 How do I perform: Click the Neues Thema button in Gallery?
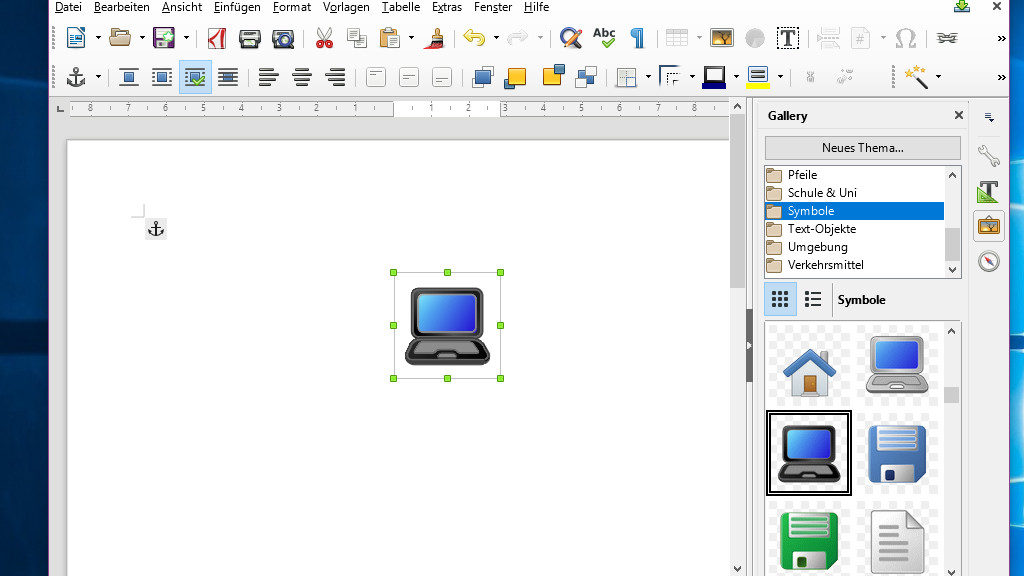click(861, 147)
